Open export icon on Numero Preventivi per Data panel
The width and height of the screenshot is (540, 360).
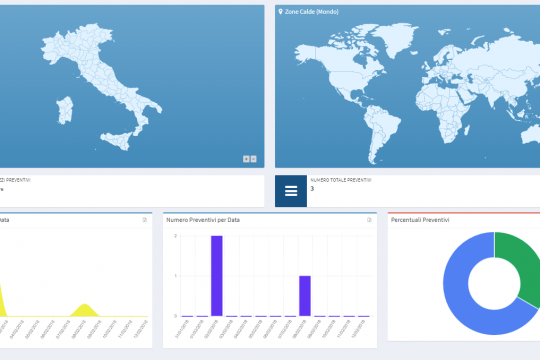[x=369, y=220]
